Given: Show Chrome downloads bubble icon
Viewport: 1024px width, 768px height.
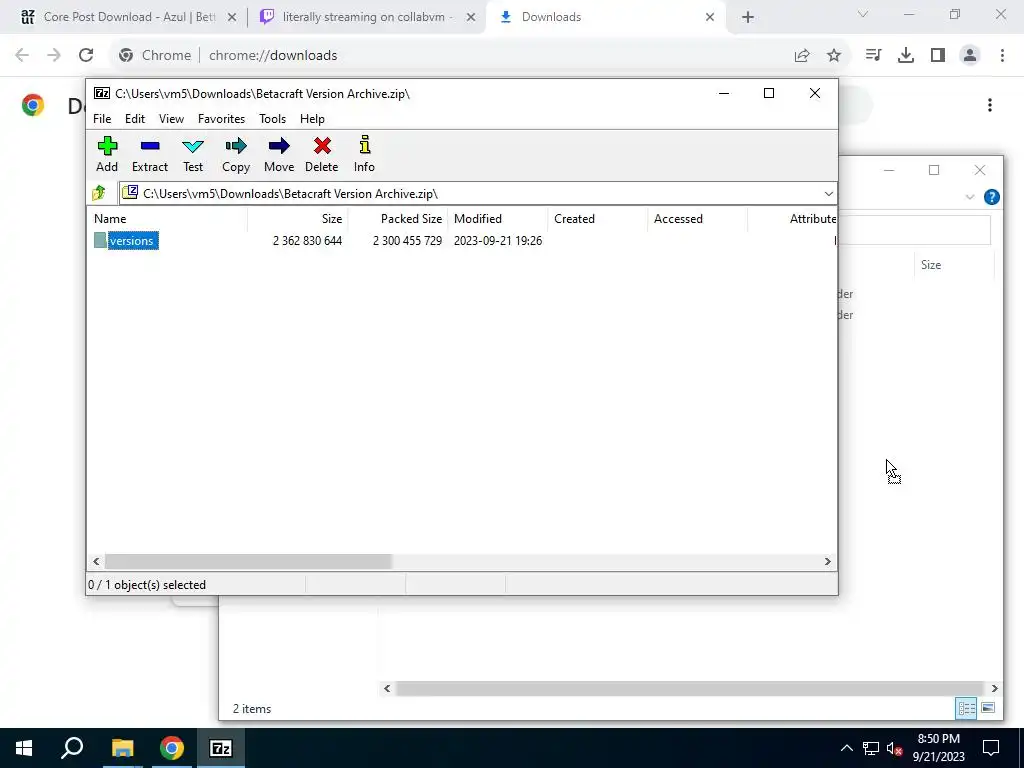Looking at the screenshot, I should pyautogui.click(x=906, y=55).
